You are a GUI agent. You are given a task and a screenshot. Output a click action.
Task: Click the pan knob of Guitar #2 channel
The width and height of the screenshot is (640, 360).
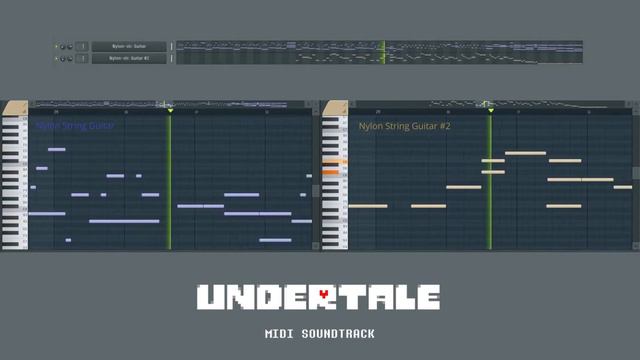tap(62, 59)
